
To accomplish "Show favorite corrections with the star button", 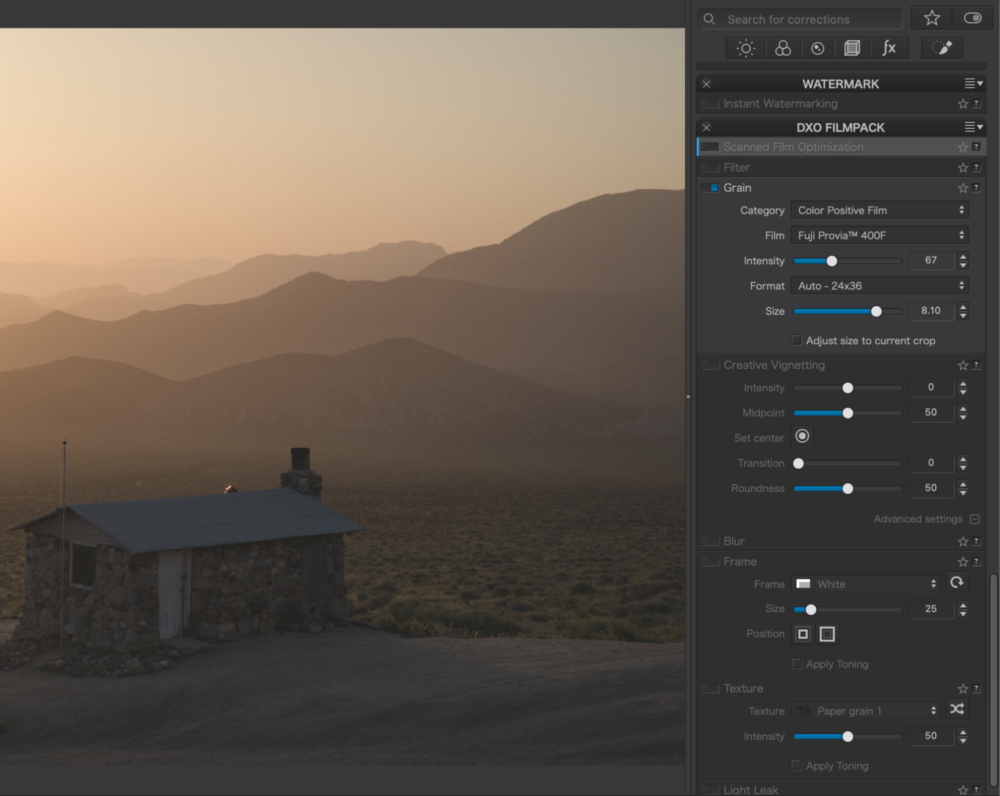I will [931, 19].
